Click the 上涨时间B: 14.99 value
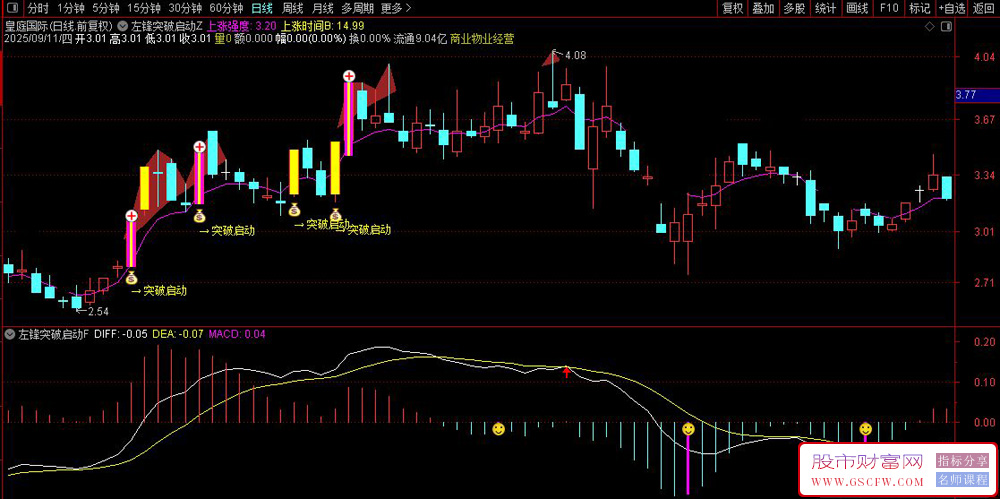Viewport: 1000px width, 499px height. click(x=323, y=27)
